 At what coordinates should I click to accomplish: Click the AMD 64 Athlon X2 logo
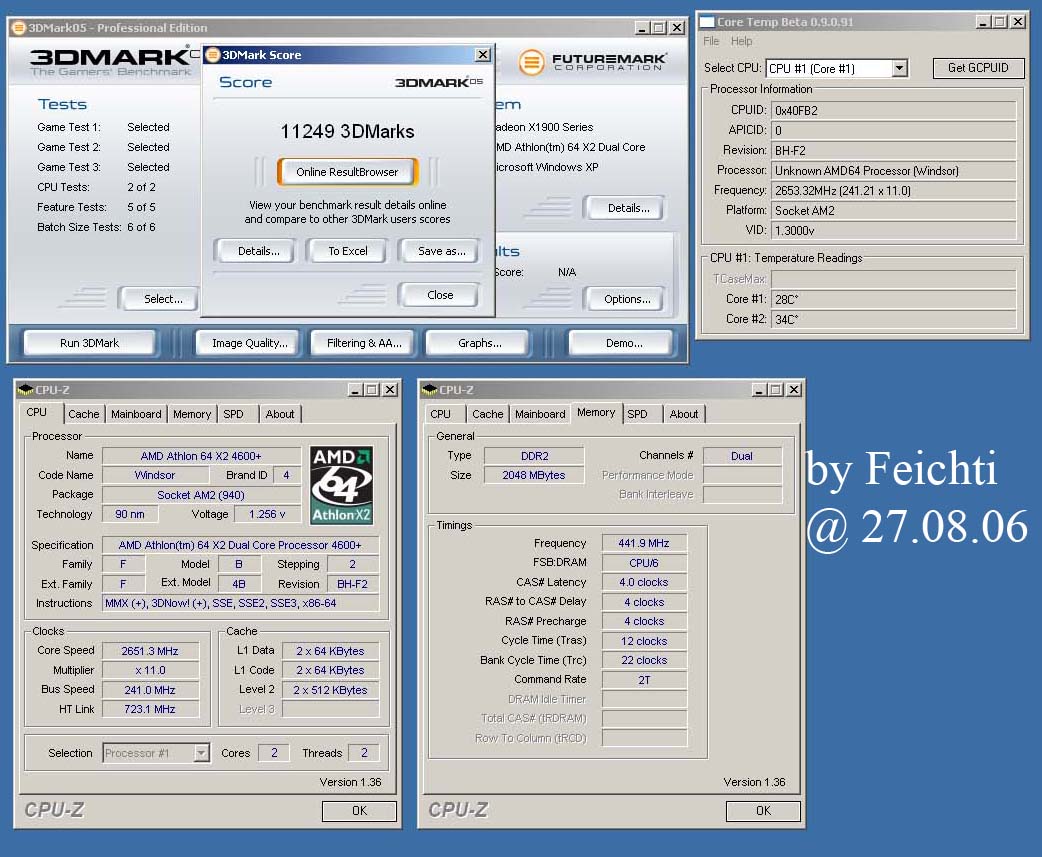tap(342, 485)
